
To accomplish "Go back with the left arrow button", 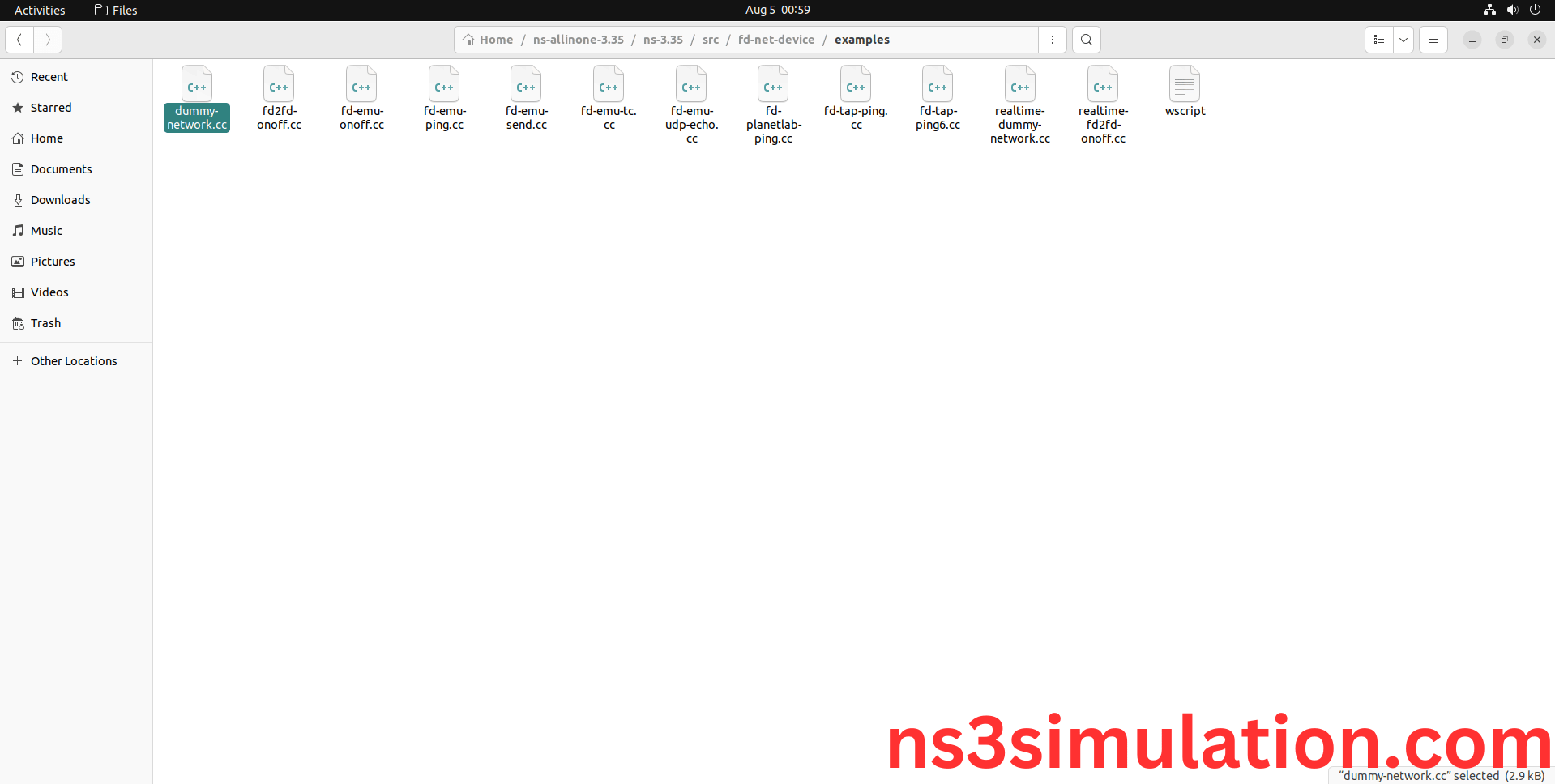I will [19, 40].
